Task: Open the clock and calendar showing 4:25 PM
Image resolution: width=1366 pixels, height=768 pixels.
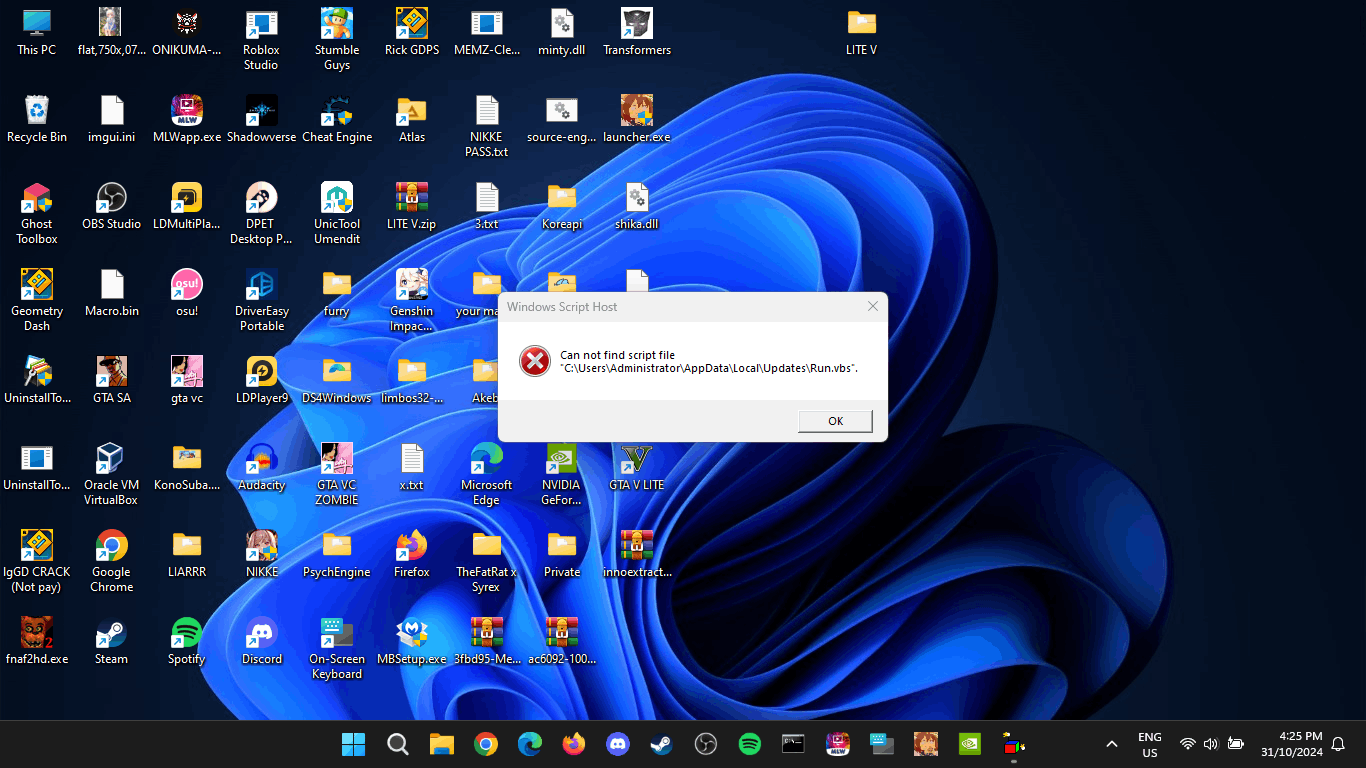Action: [1290, 744]
